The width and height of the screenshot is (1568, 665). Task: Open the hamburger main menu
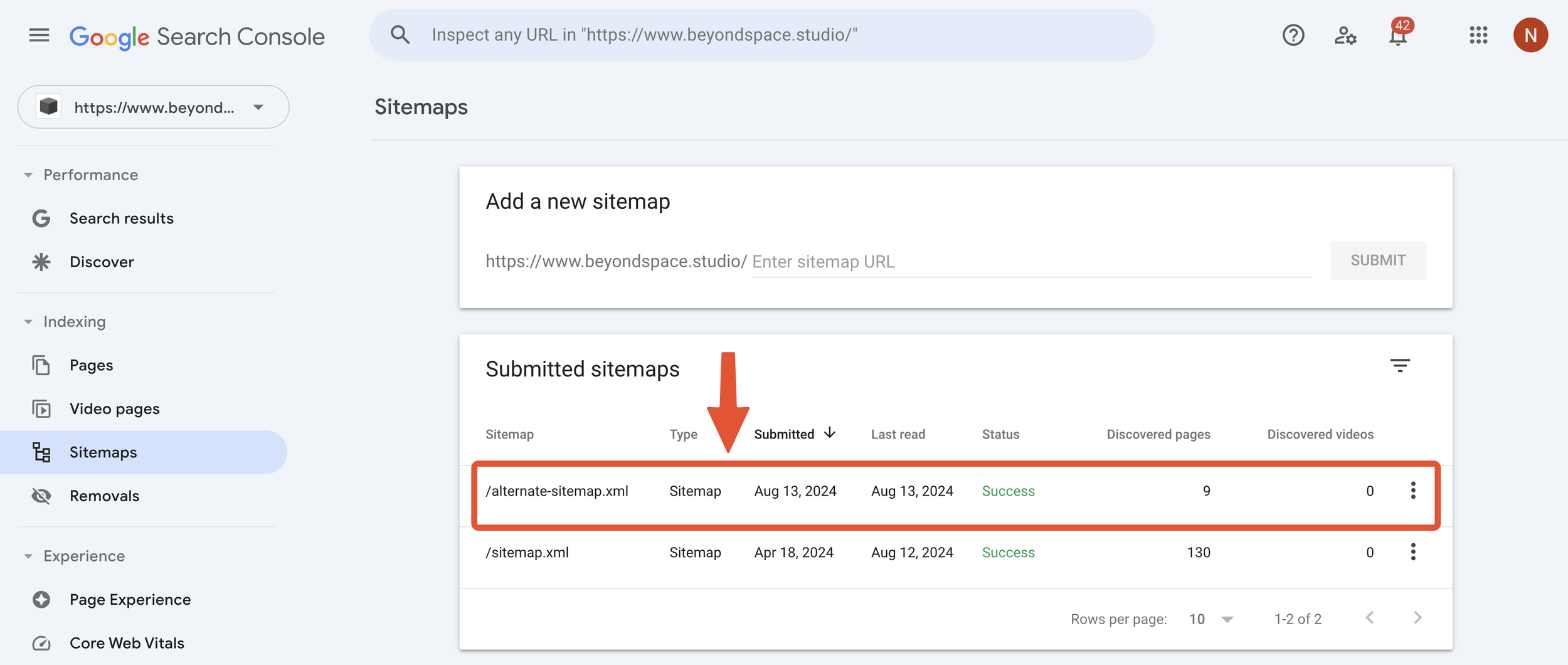click(39, 35)
